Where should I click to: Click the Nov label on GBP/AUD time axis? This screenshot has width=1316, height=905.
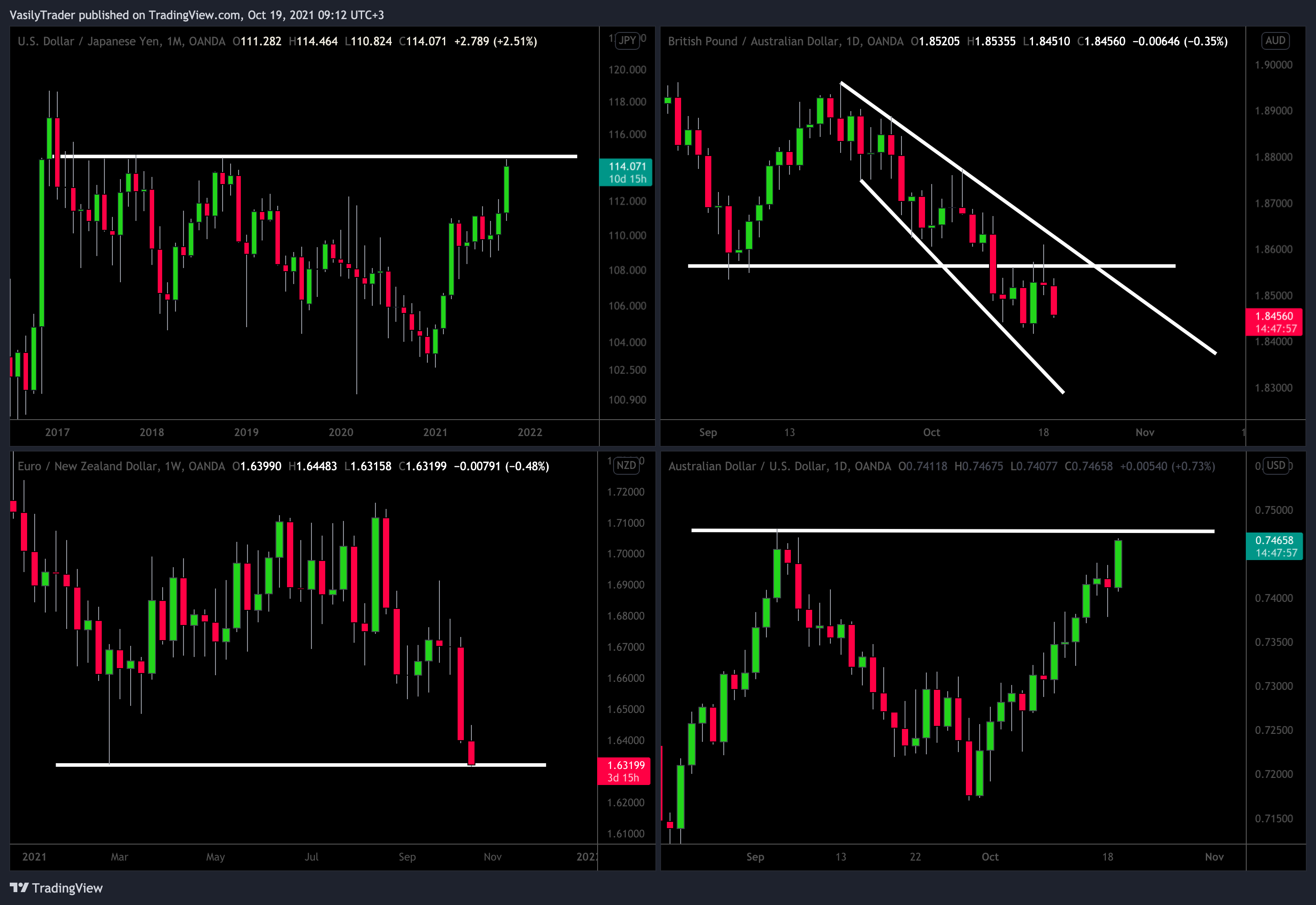[1145, 432]
